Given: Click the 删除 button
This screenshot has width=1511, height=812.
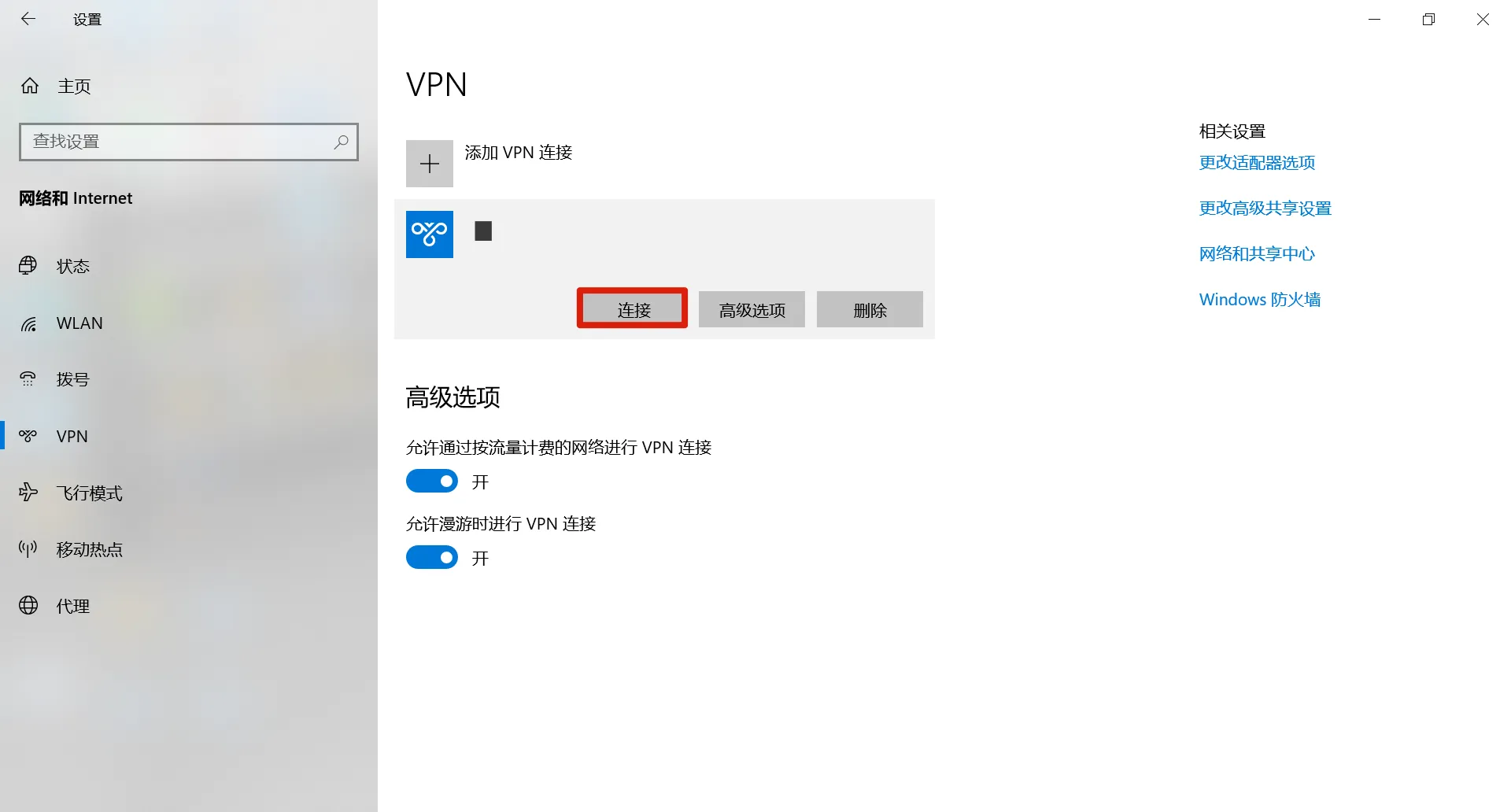Looking at the screenshot, I should (x=870, y=309).
